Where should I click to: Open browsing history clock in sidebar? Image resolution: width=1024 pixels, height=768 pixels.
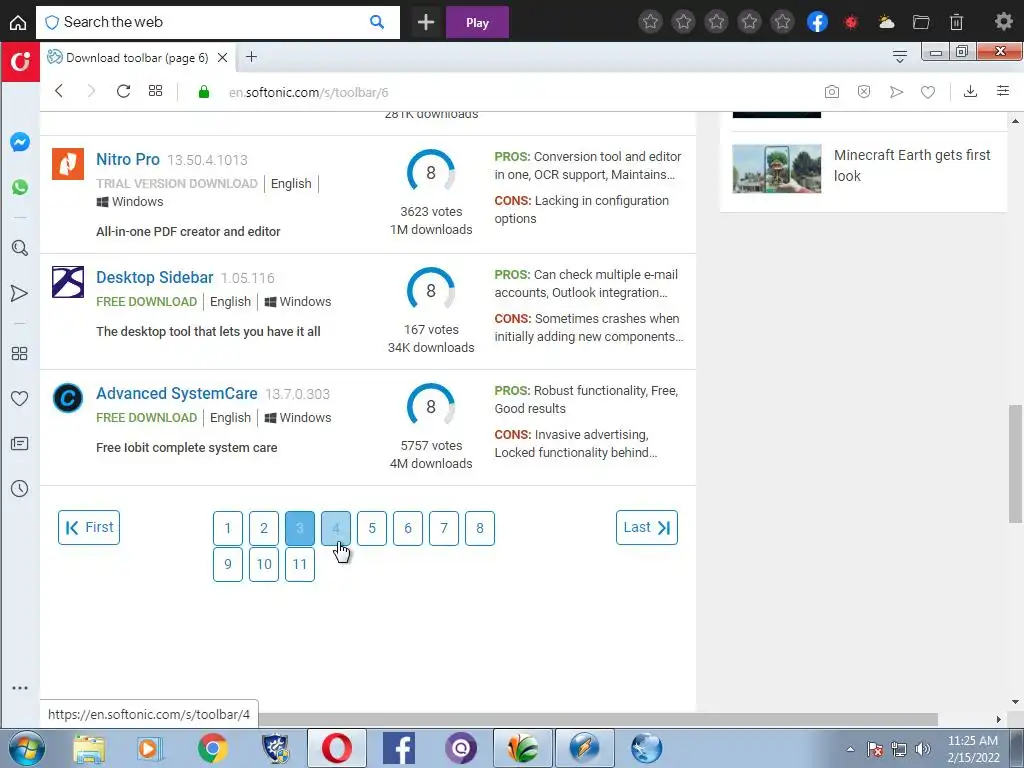(x=20, y=488)
